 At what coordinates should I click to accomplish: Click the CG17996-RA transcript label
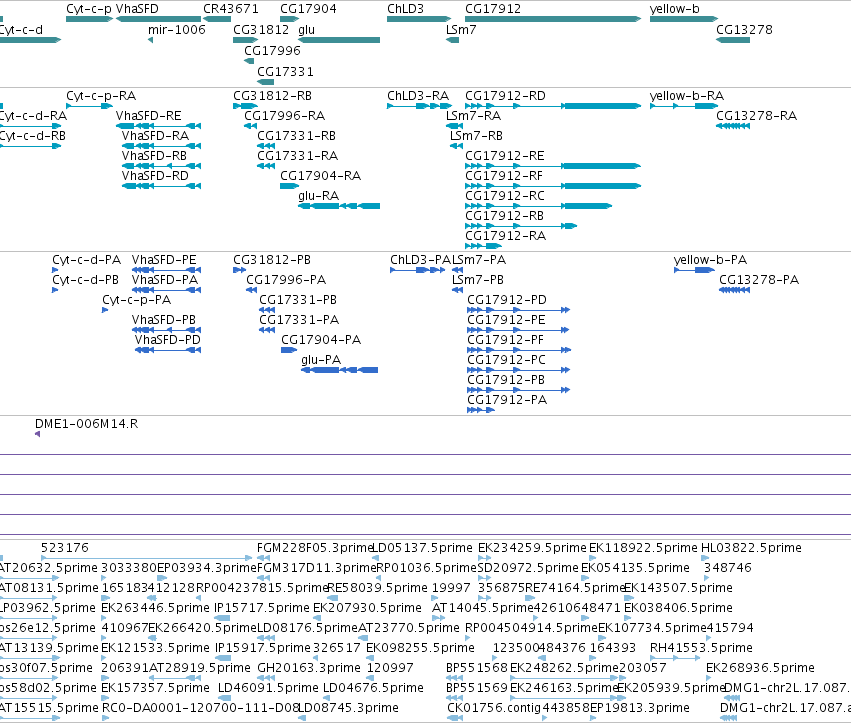(284, 116)
